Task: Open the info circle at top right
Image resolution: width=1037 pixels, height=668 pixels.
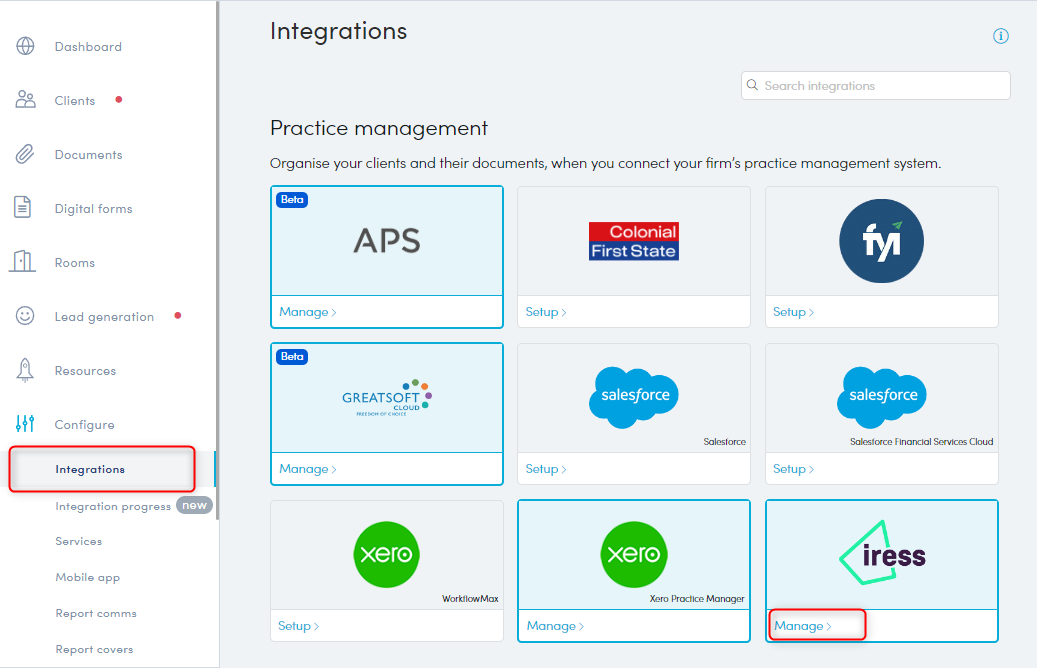Action: (x=1001, y=36)
